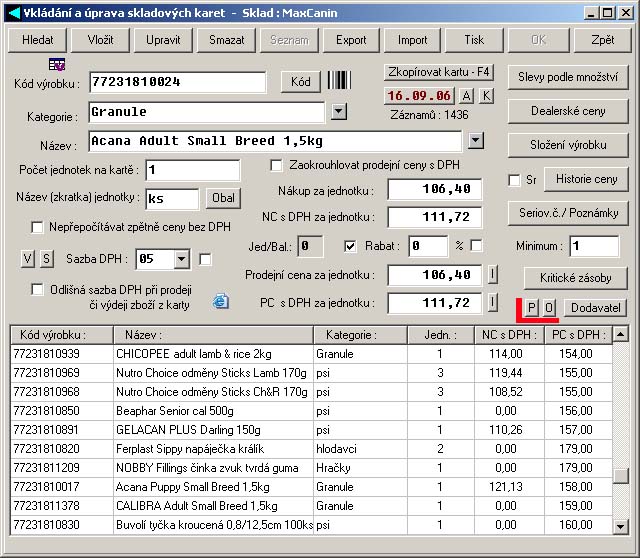Click the P button left of Dodavatel
The image size is (640, 558).
pos(533,308)
